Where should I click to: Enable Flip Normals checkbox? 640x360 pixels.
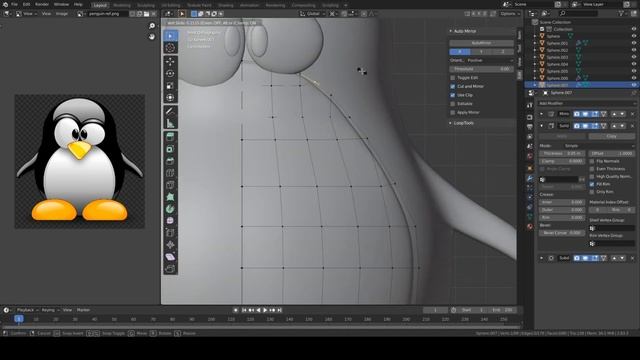coord(592,161)
